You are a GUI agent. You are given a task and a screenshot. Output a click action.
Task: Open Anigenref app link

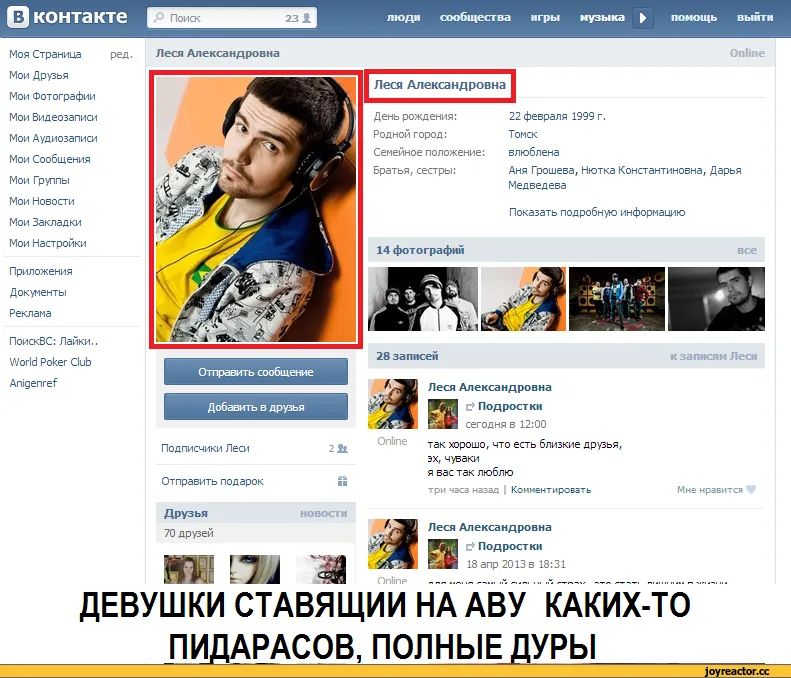(33, 383)
